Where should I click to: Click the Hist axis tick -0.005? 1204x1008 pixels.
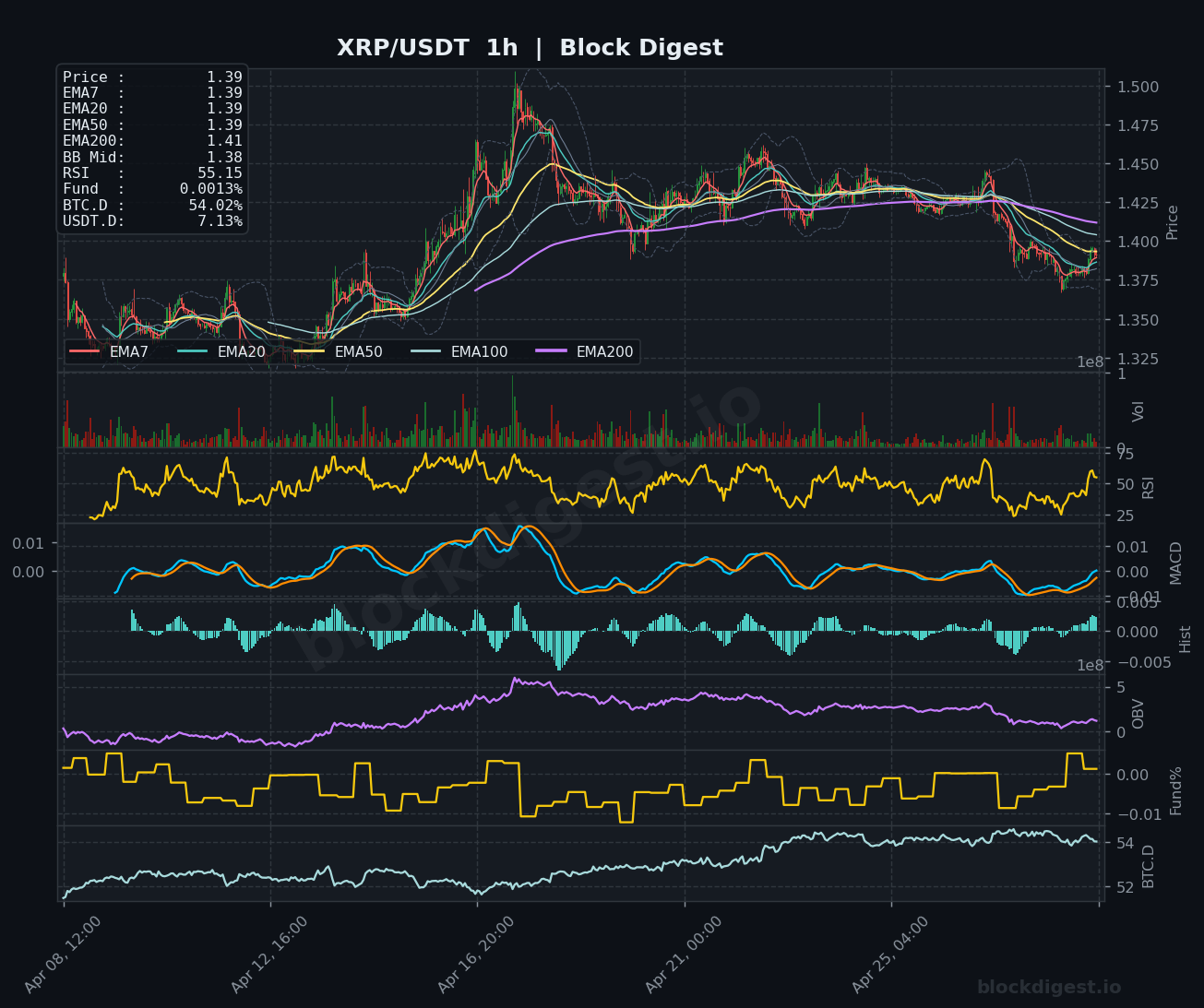pos(1142,662)
